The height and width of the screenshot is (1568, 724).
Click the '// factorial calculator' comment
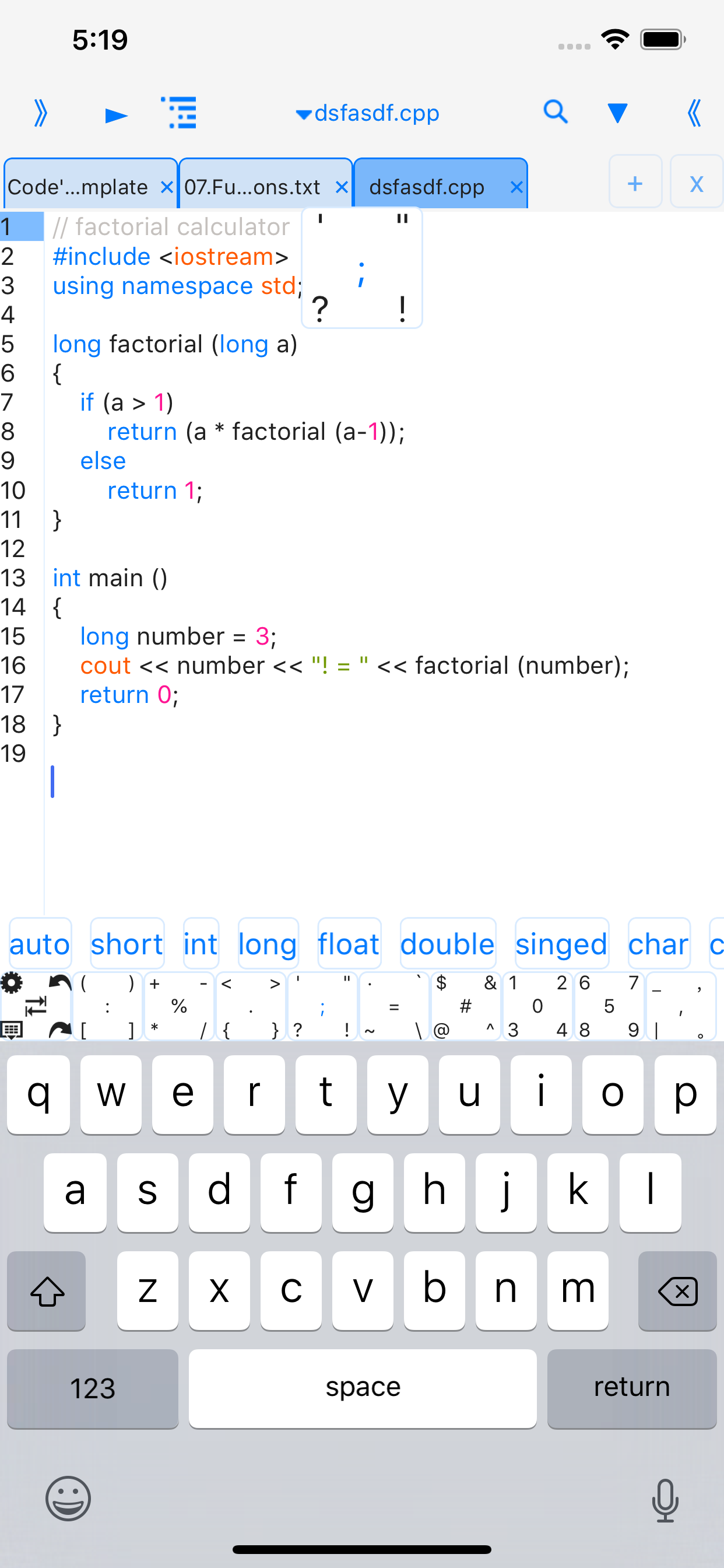click(x=171, y=226)
